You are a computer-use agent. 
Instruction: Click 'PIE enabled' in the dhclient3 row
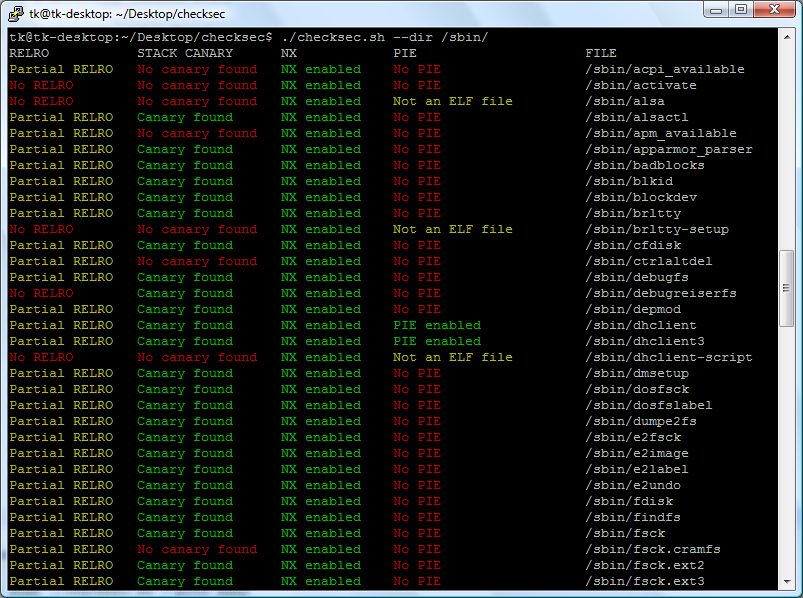(x=437, y=341)
